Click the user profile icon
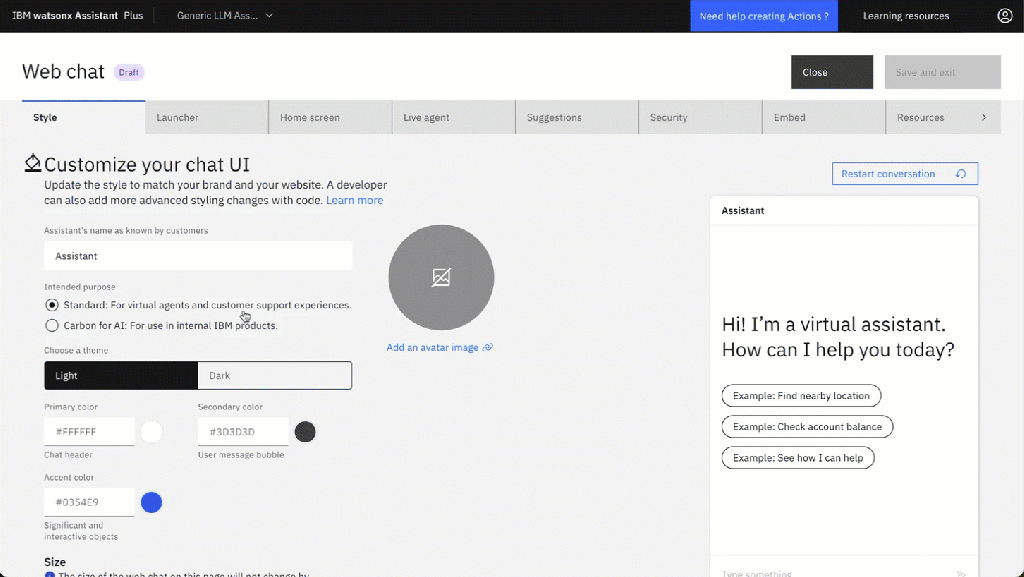 (x=1005, y=16)
